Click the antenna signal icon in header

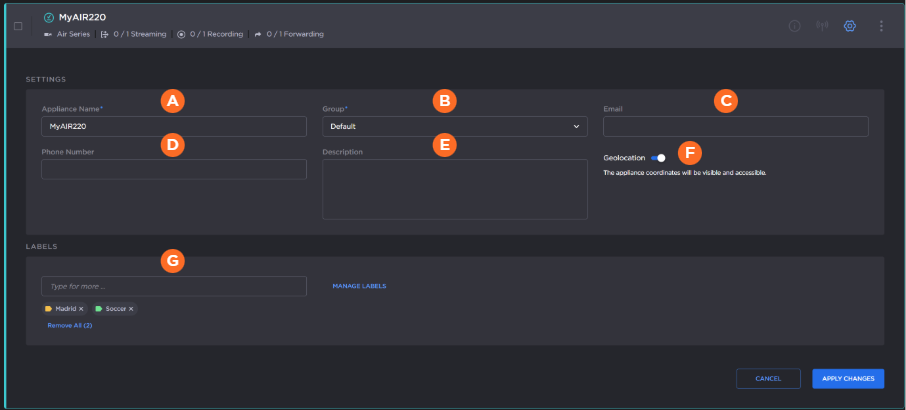tap(823, 26)
